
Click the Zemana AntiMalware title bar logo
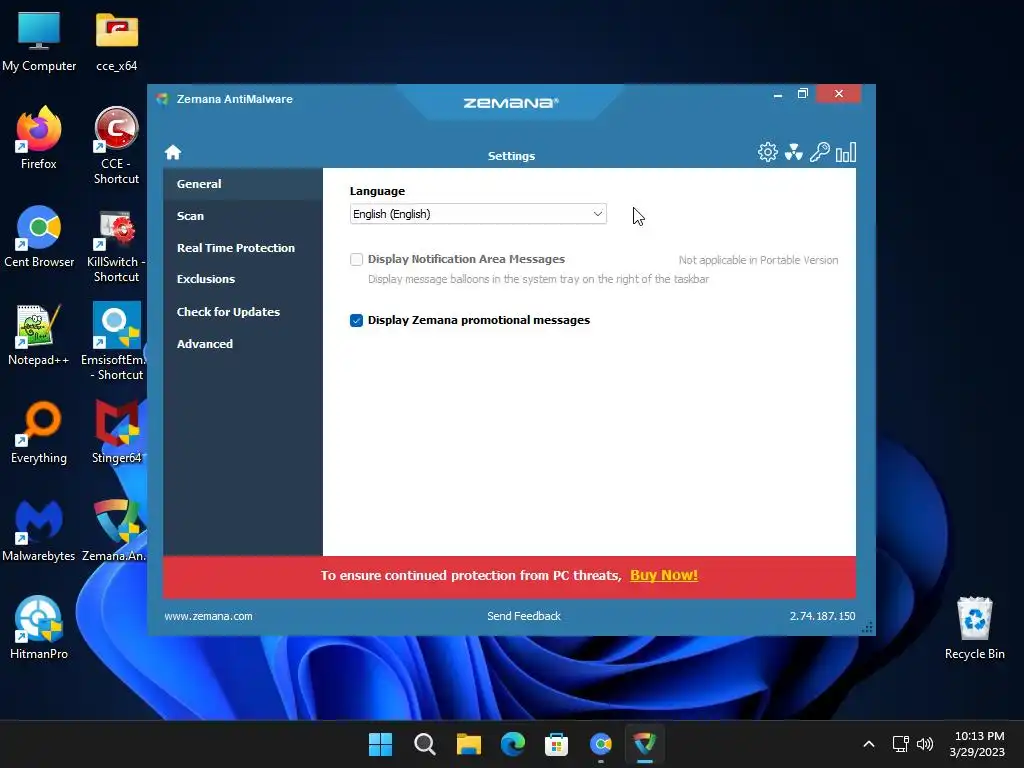[163, 99]
